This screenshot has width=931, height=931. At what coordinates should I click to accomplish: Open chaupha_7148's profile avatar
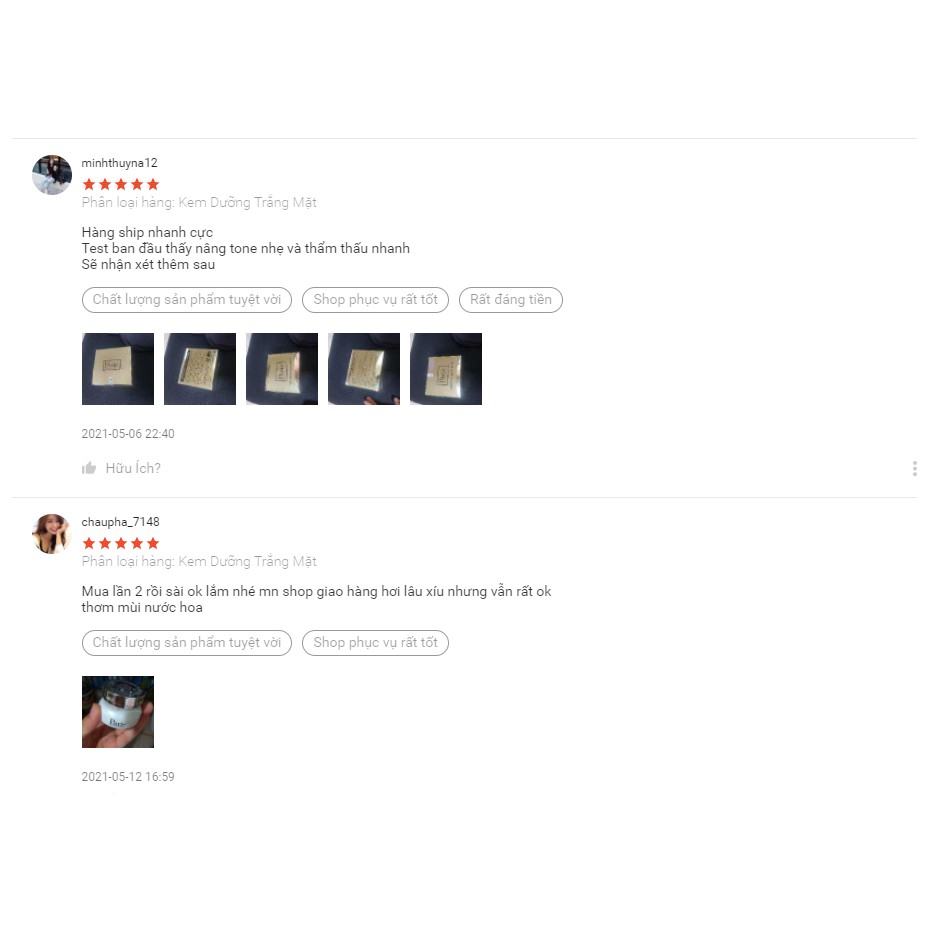(52, 534)
